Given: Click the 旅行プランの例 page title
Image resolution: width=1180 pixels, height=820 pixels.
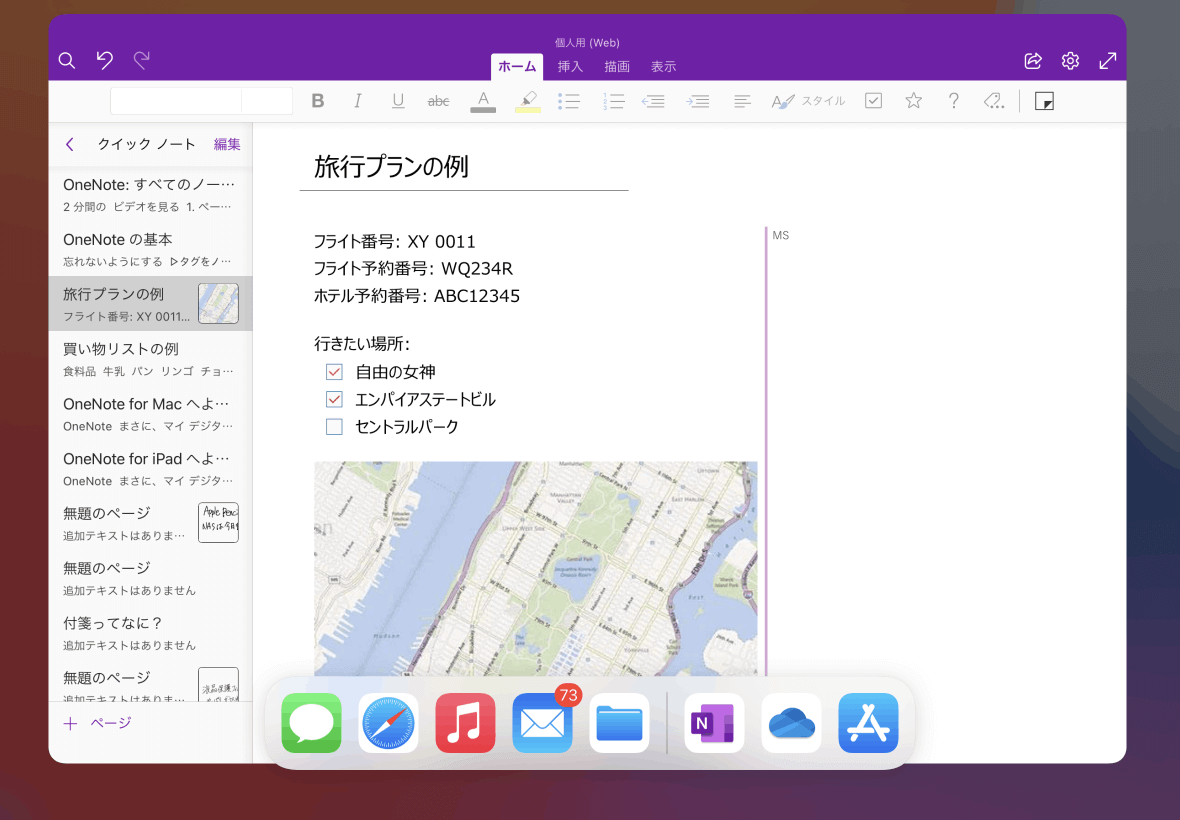Looking at the screenshot, I should (391, 166).
